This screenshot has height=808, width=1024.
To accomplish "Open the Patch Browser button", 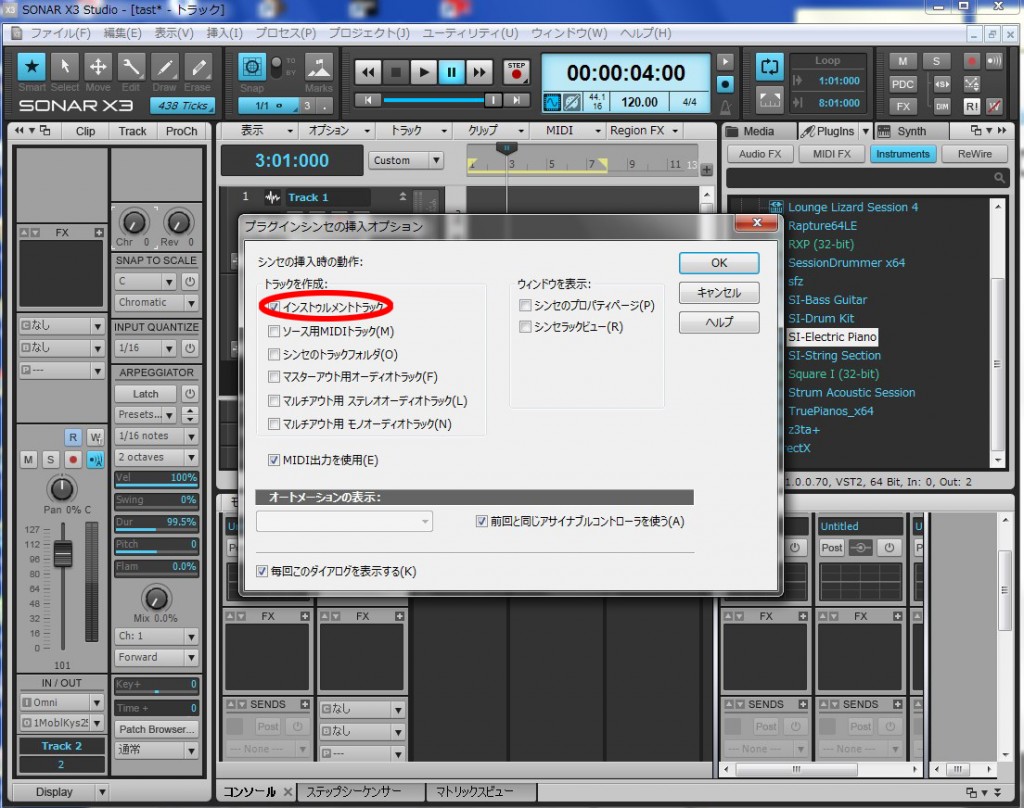I will click(x=156, y=729).
